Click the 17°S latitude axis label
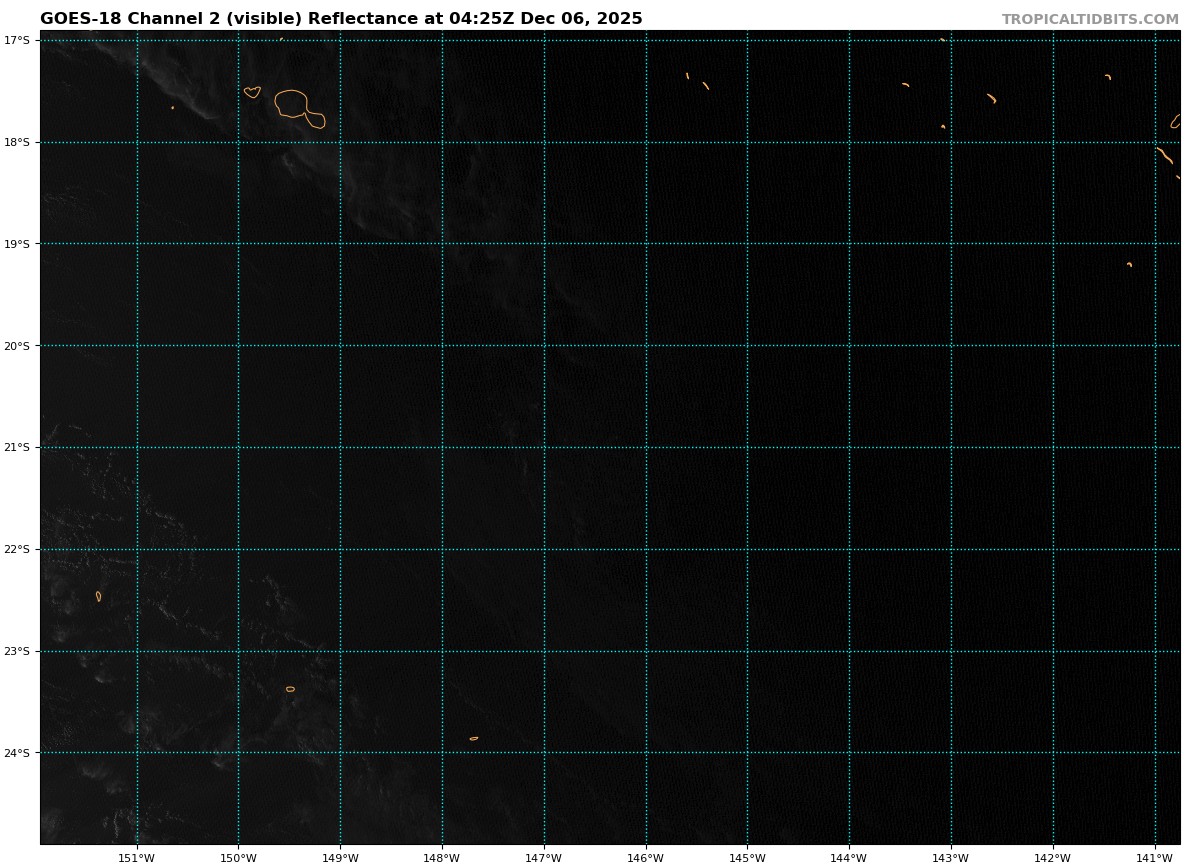1200x867 pixels. pos(17,40)
